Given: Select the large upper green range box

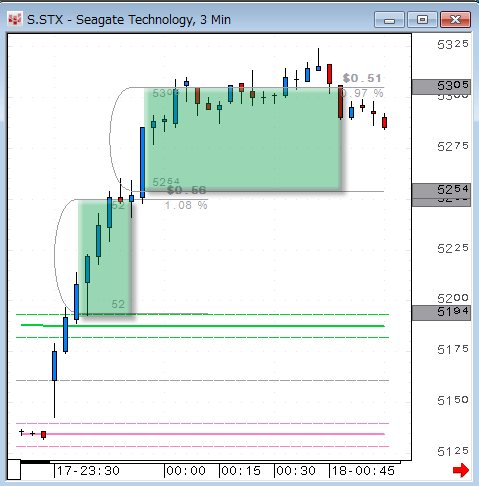Looking at the screenshot, I should [243, 139].
